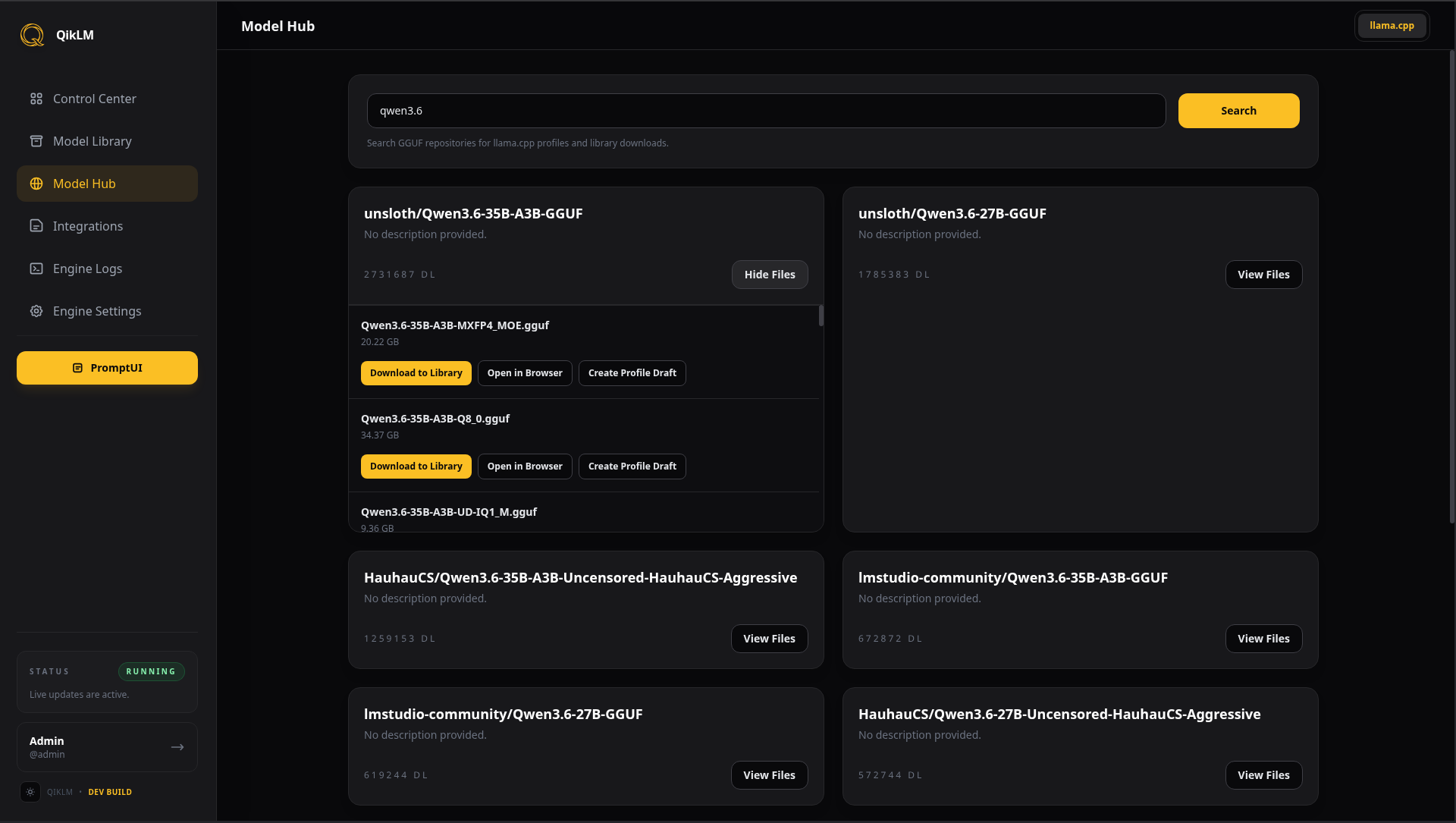Click the Admin logout arrow icon
The width and height of the screenshot is (1456, 823).
[x=177, y=747]
